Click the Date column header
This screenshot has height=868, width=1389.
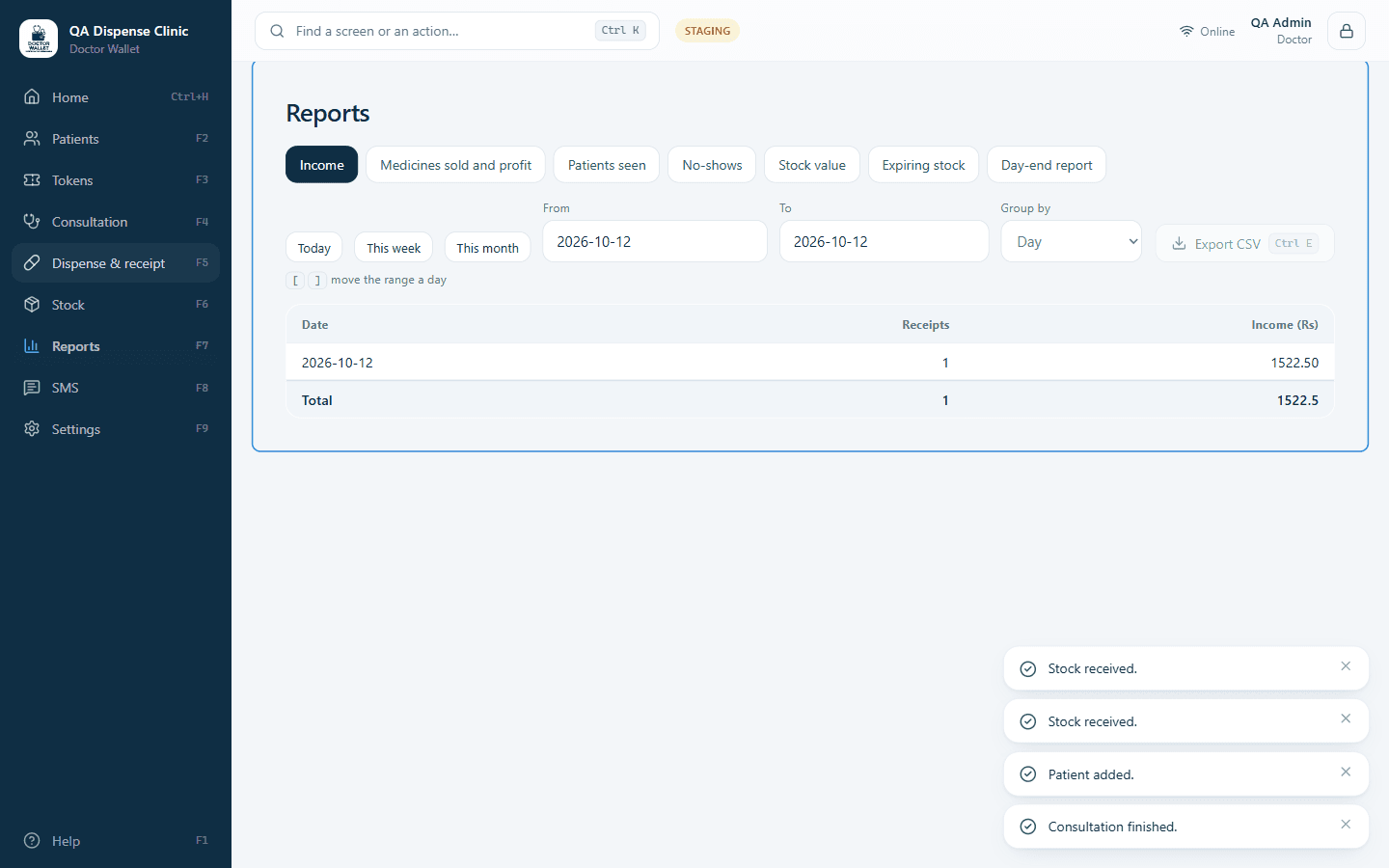(315, 325)
